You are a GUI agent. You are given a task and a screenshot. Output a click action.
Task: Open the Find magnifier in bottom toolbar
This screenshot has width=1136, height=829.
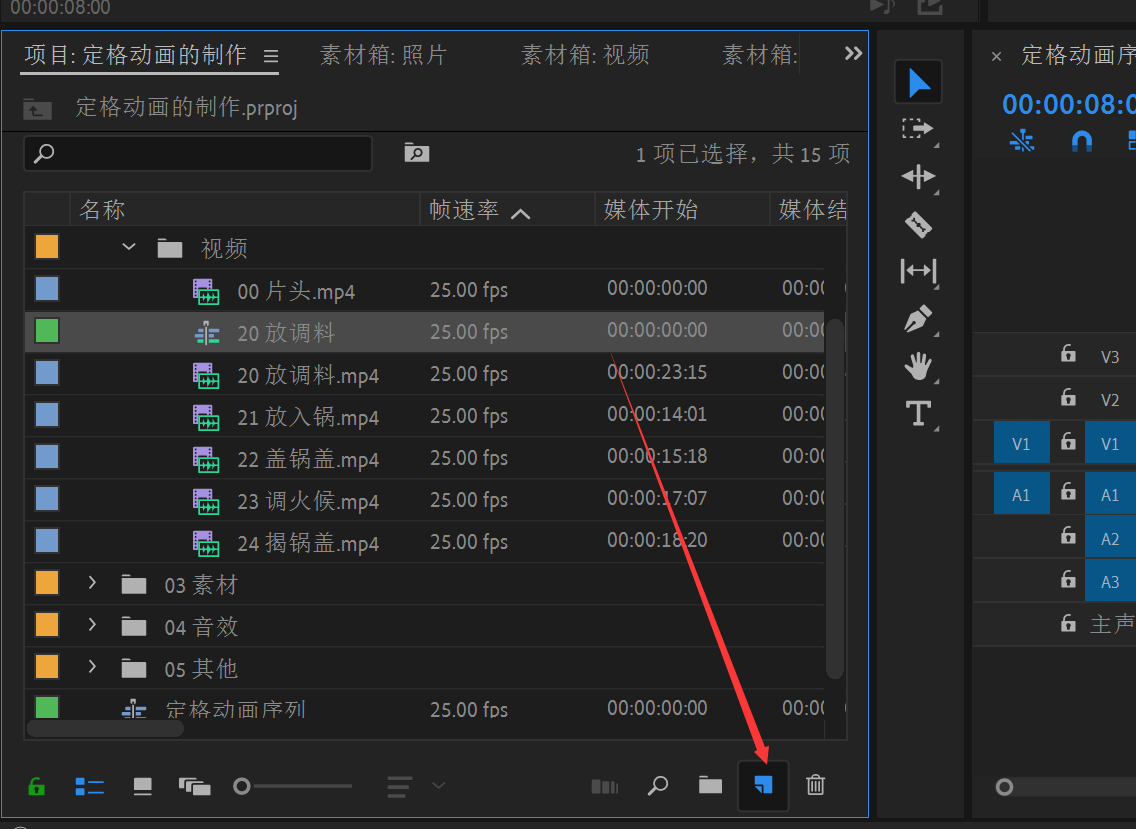point(658,786)
